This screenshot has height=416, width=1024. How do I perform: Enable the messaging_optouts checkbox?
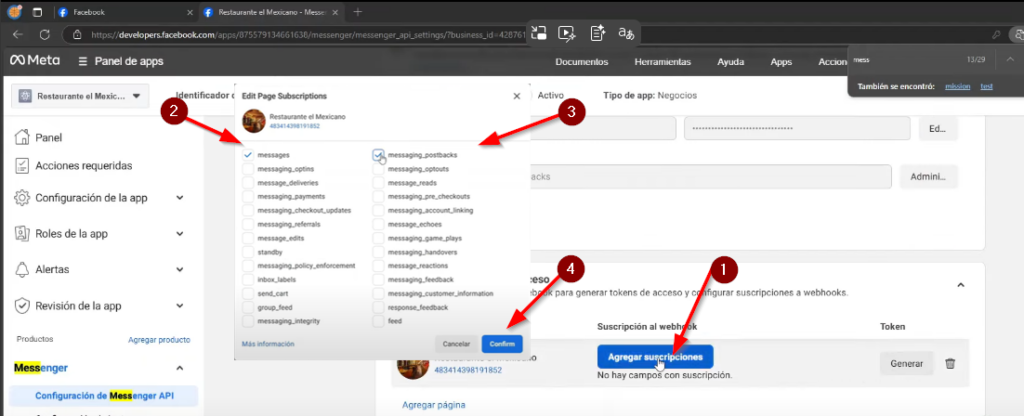(x=378, y=168)
